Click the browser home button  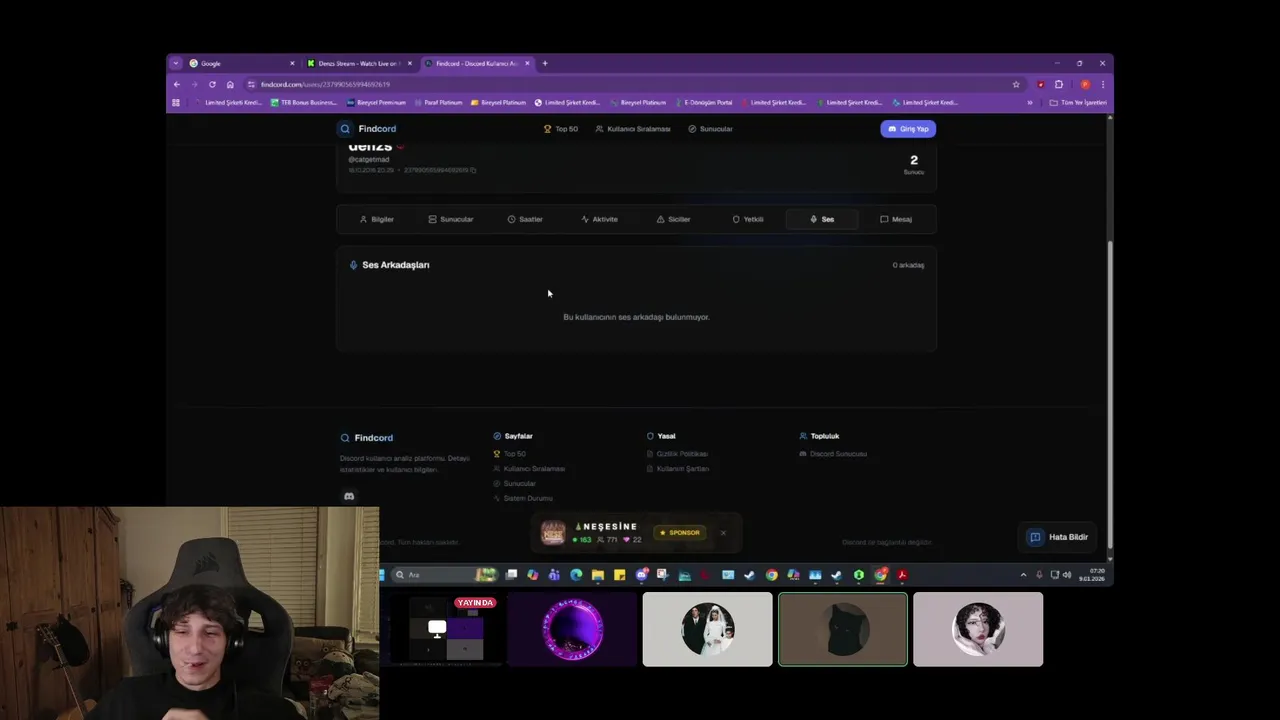(230, 84)
